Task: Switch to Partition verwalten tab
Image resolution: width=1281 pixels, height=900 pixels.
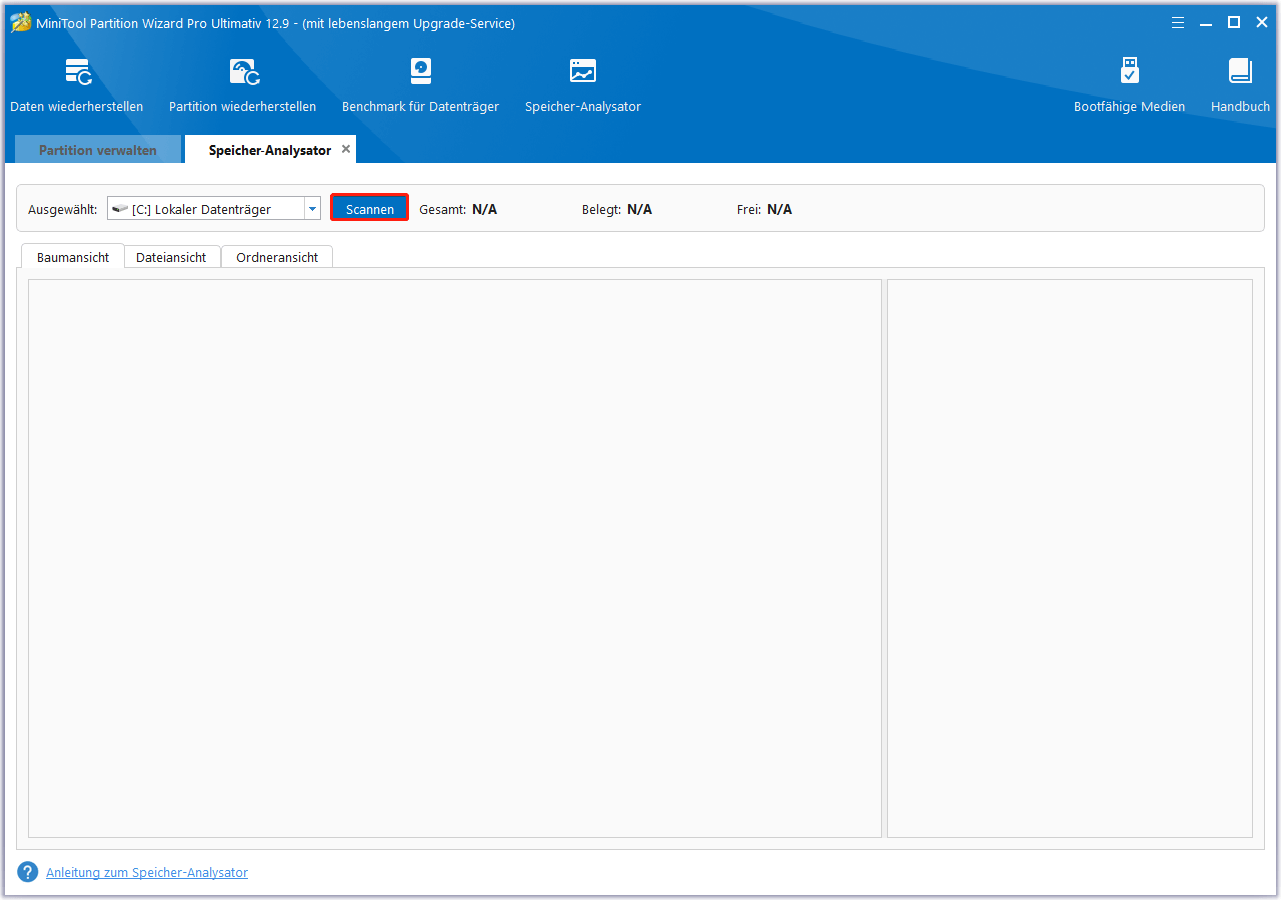Action: coord(98,150)
